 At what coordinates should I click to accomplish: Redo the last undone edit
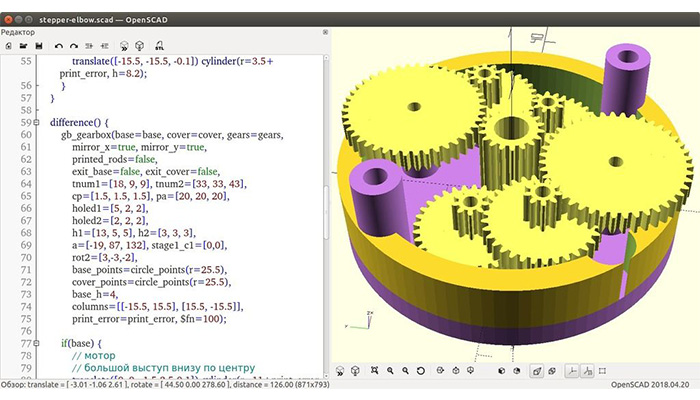click(73, 46)
